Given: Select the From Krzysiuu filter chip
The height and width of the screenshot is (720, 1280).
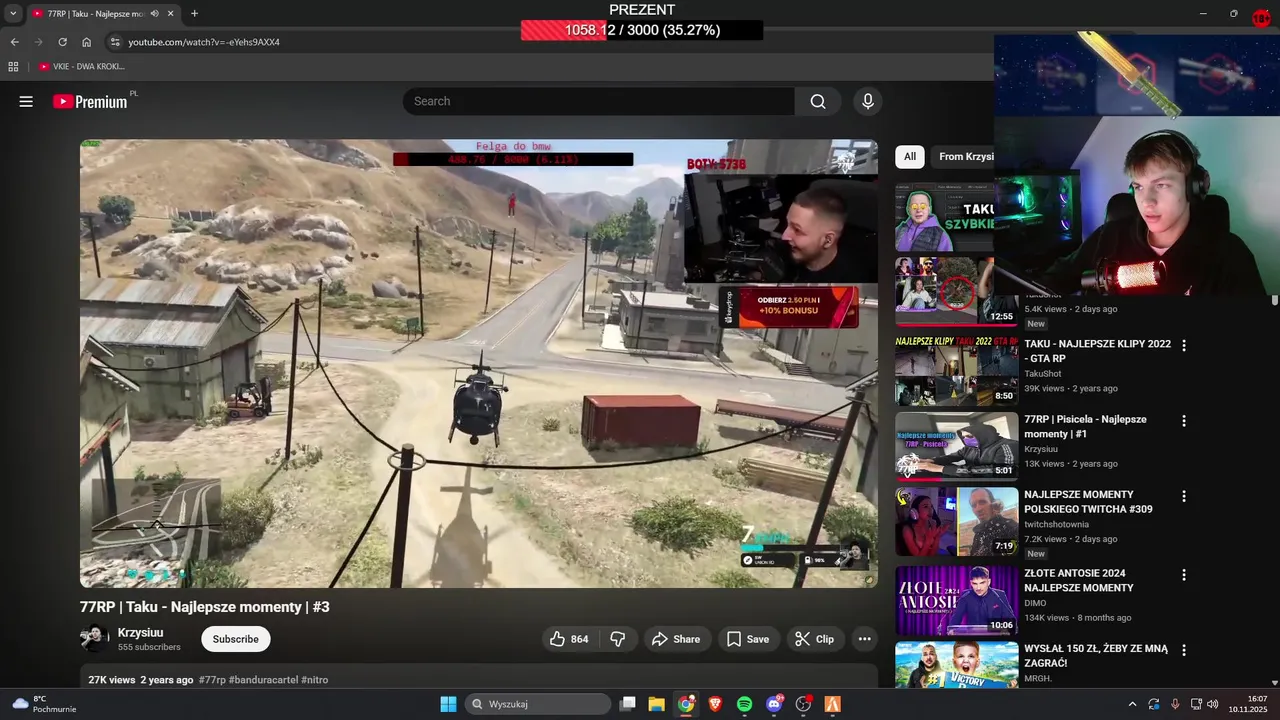Looking at the screenshot, I should [965, 156].
